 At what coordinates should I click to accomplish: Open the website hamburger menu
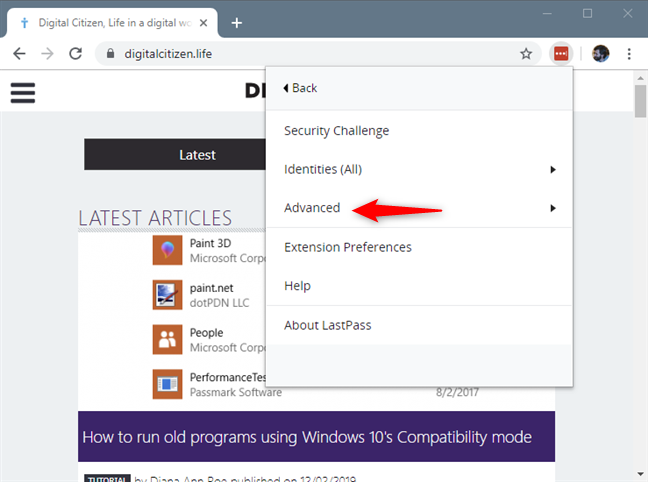pos(23,93)
